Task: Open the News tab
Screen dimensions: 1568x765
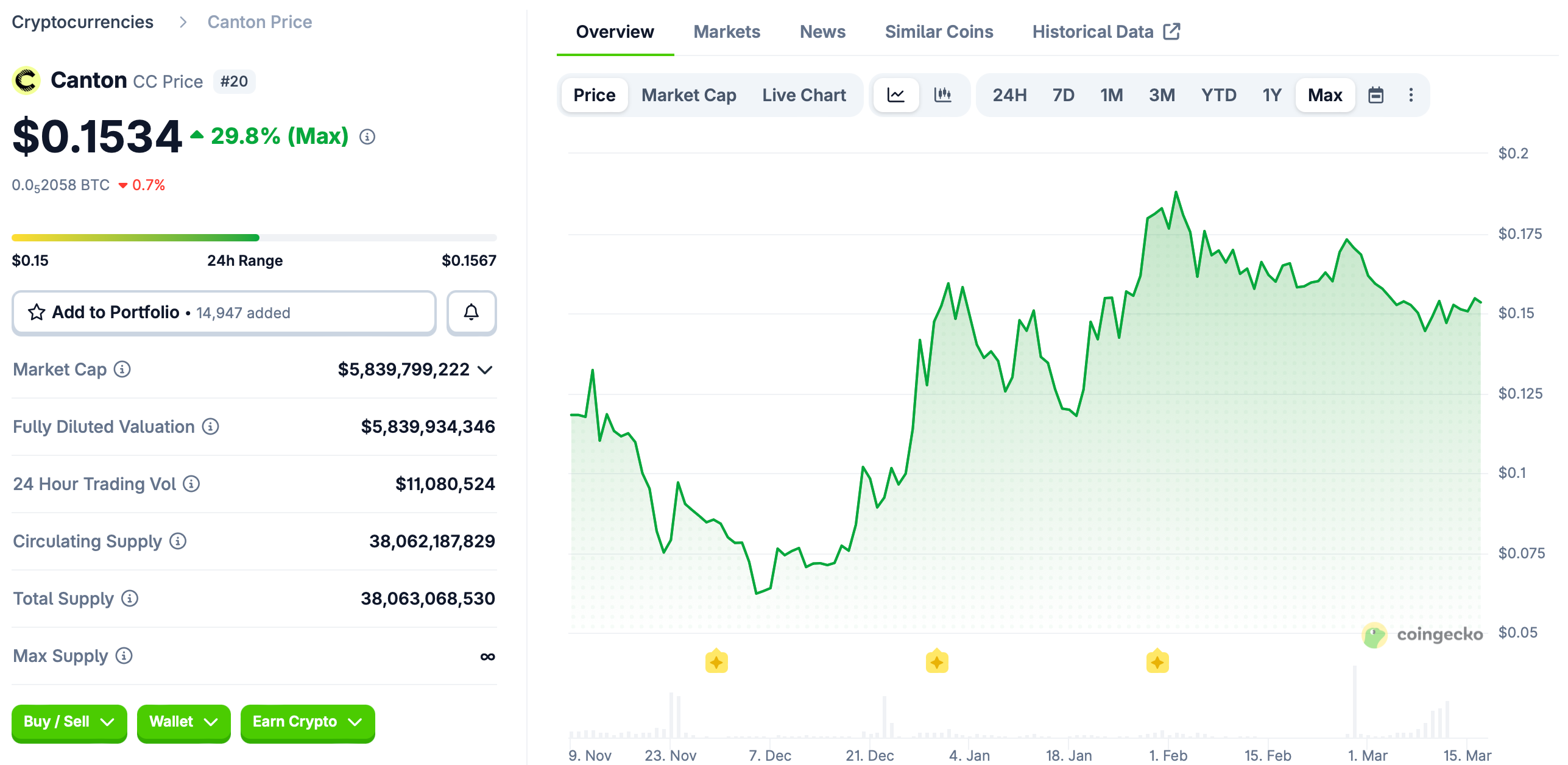Action: tap(822, 31)
